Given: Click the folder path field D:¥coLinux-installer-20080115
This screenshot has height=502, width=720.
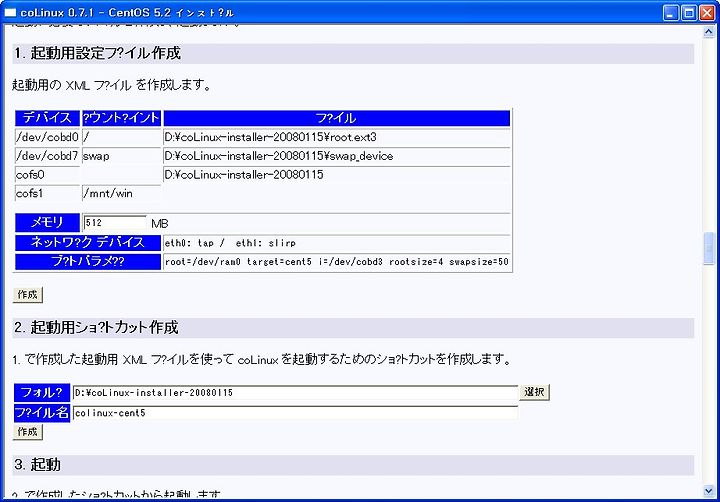Looking at the screenshot, I should (x=295, y=393).
